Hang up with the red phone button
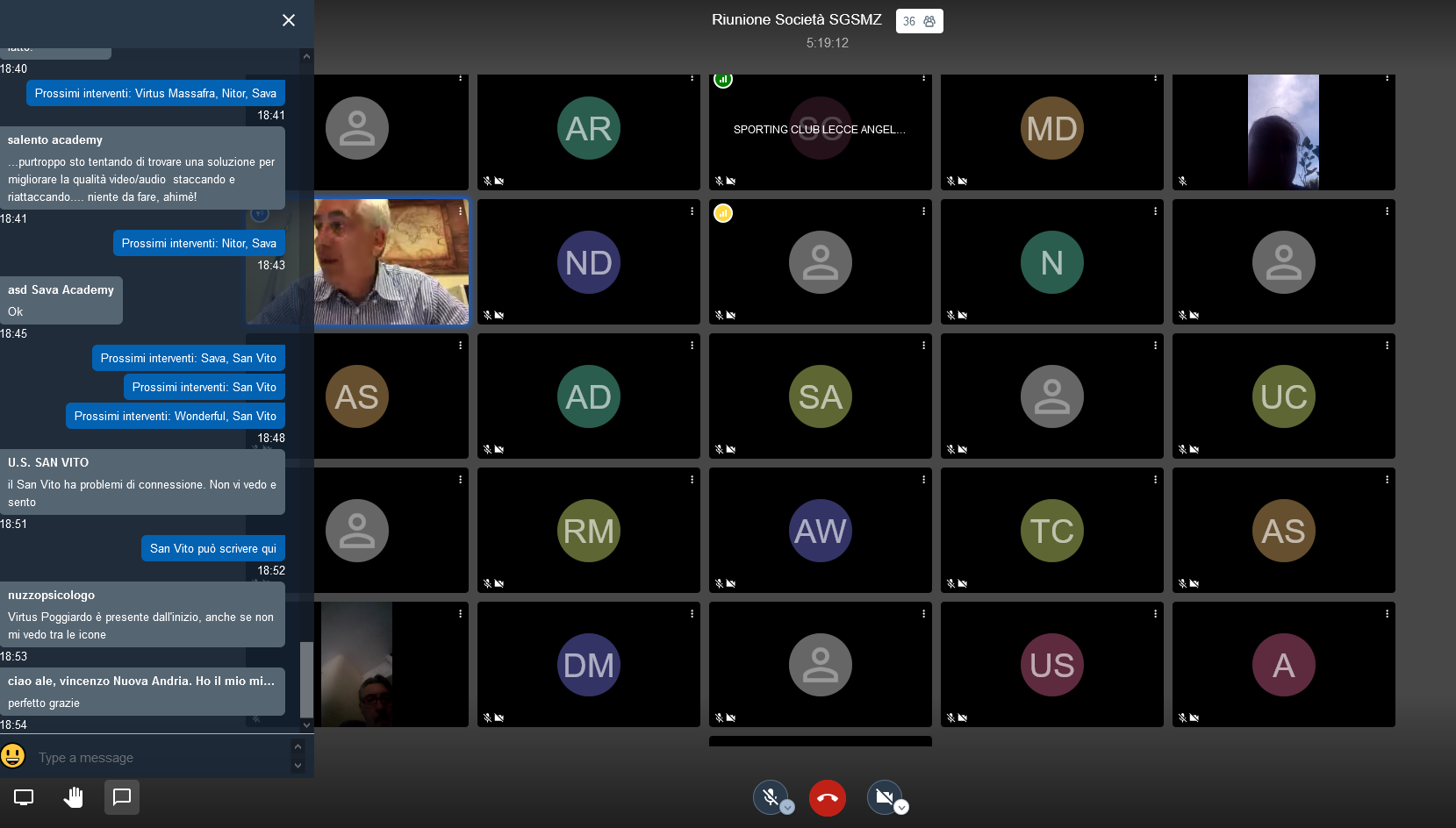 point(827,798)
